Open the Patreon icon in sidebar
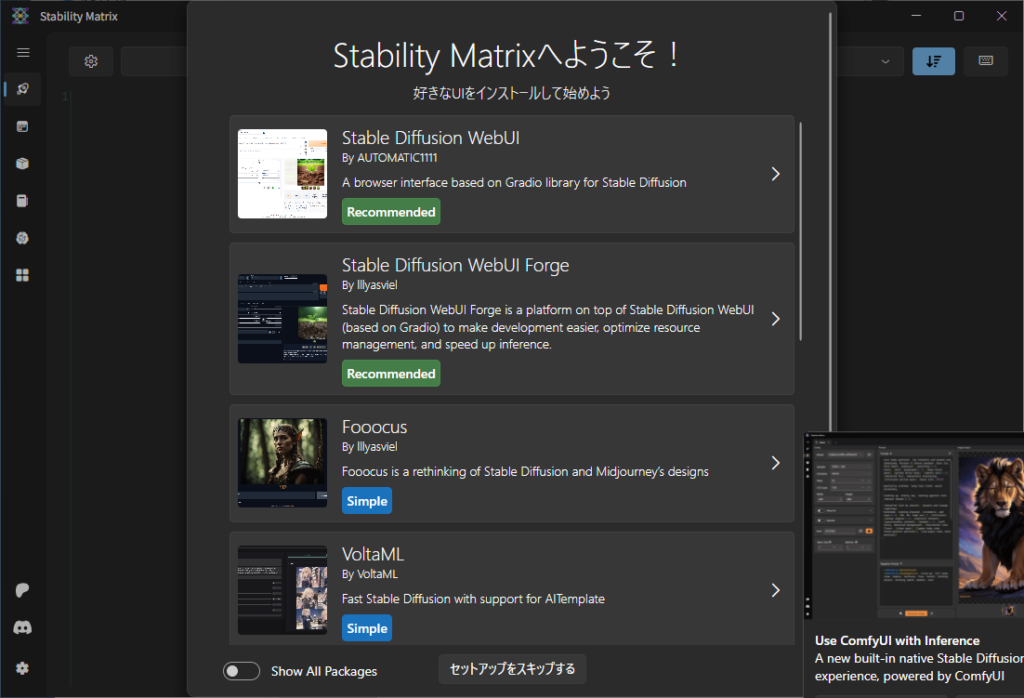Screen dimensions: 1024x698 [23, 590]
